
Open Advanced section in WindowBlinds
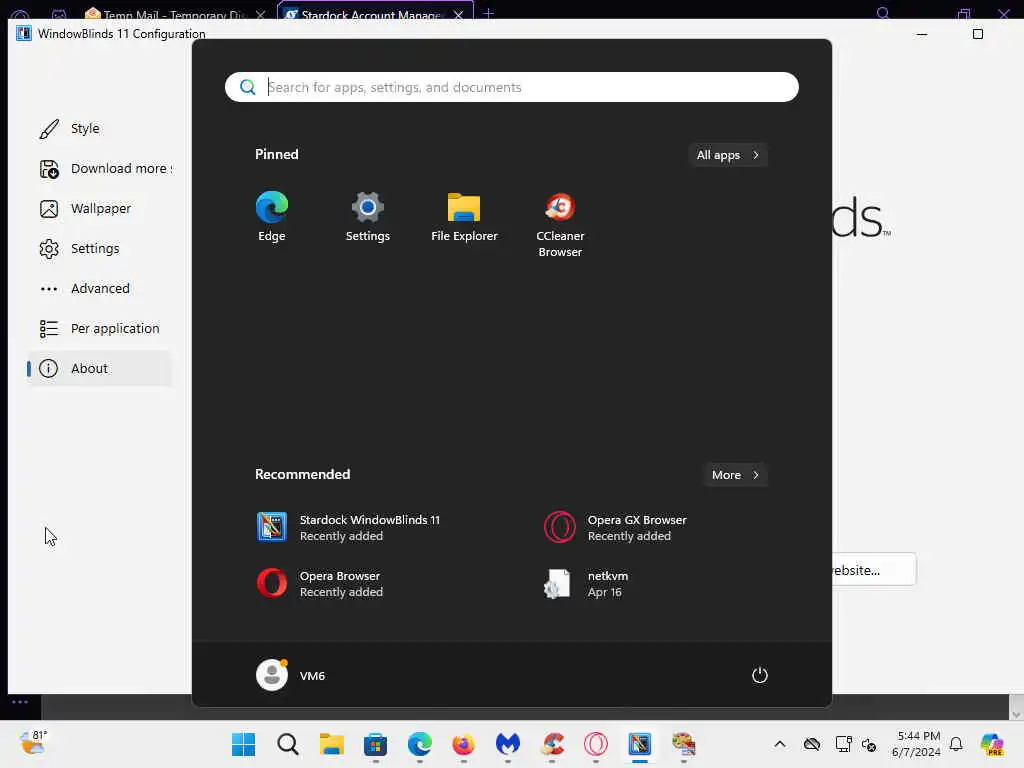tap(99, 289)
